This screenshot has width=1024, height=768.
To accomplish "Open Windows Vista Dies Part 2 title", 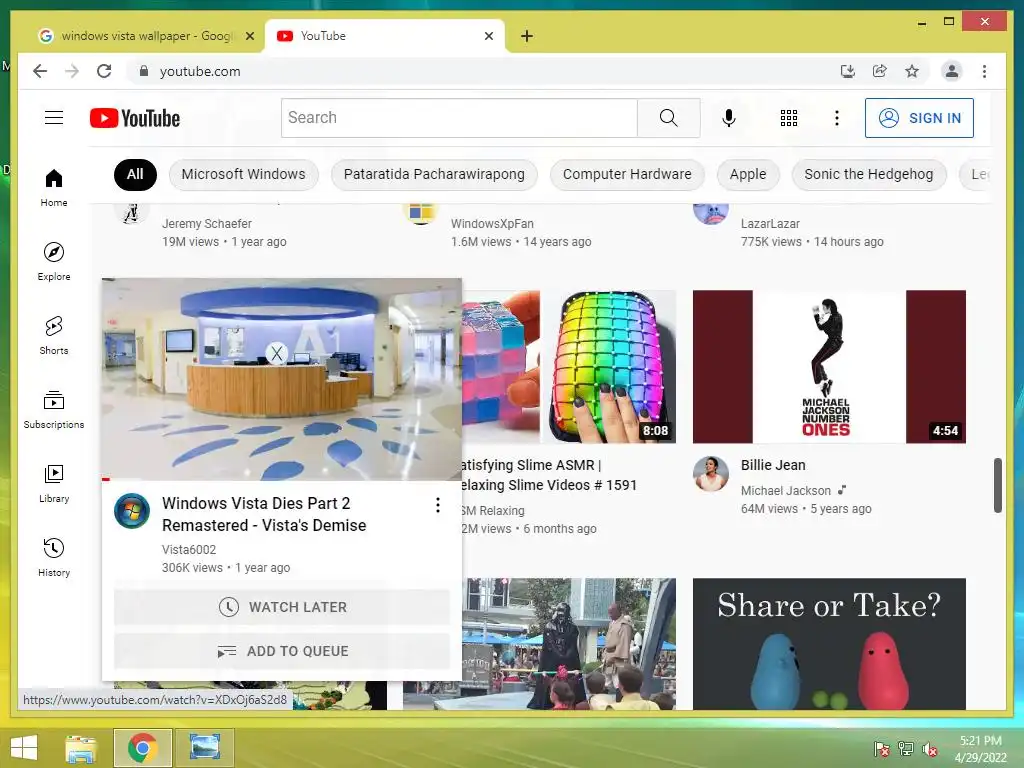I will 264,514.
